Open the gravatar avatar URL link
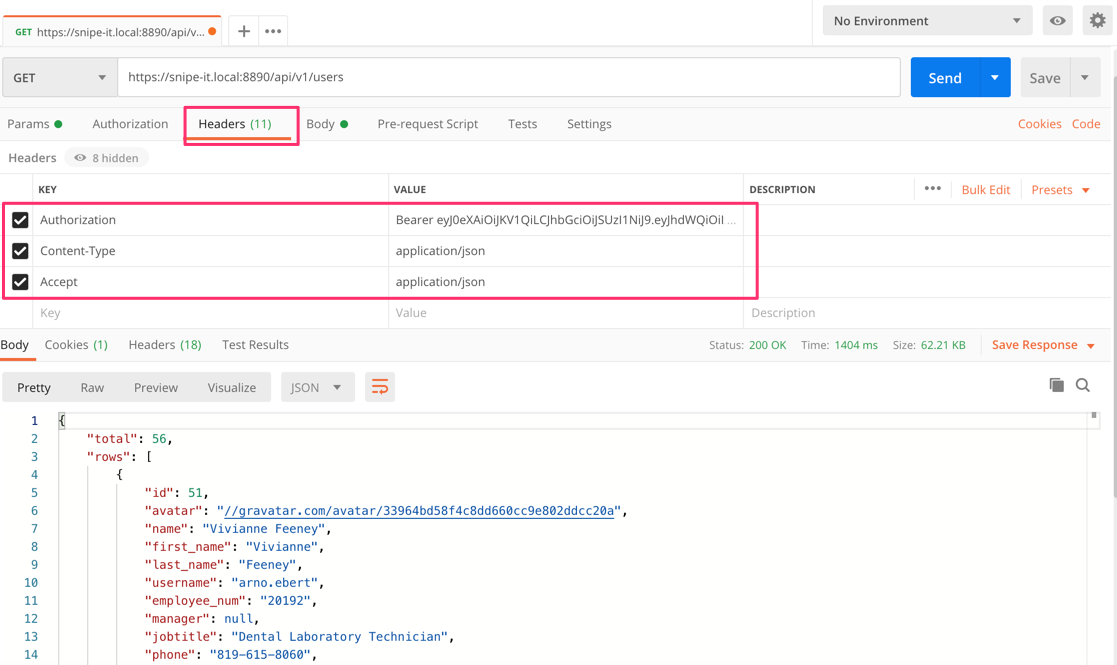The height and width of the screenshot is (665, 1117). [419, 510]
